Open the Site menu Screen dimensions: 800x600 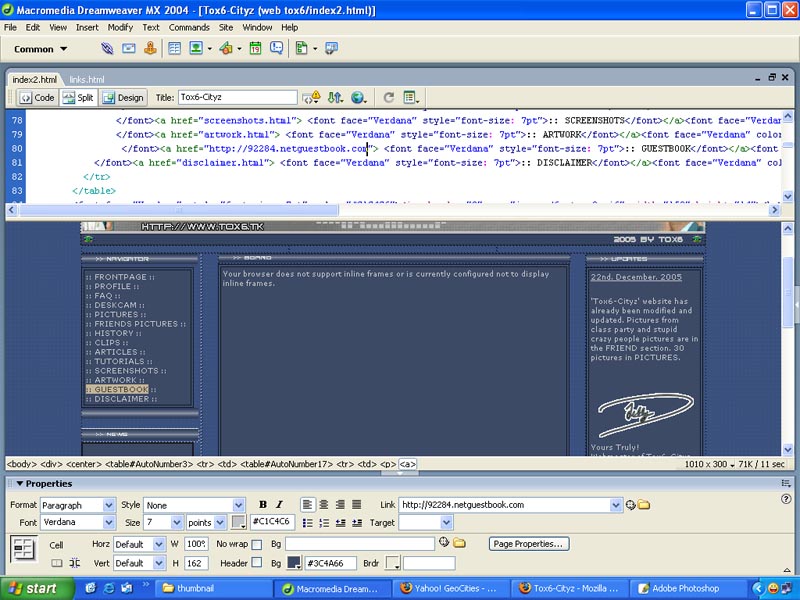click(226, 28)
